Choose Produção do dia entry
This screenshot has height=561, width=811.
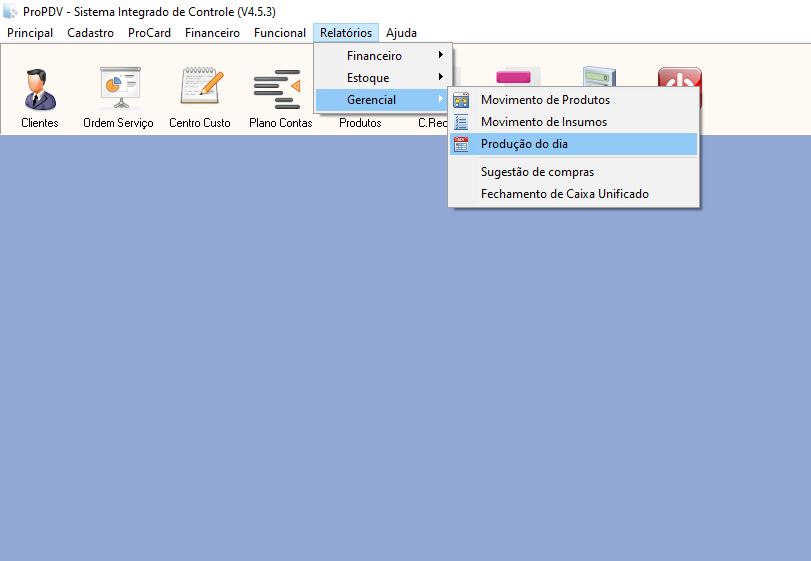click(x=574, y=144)
